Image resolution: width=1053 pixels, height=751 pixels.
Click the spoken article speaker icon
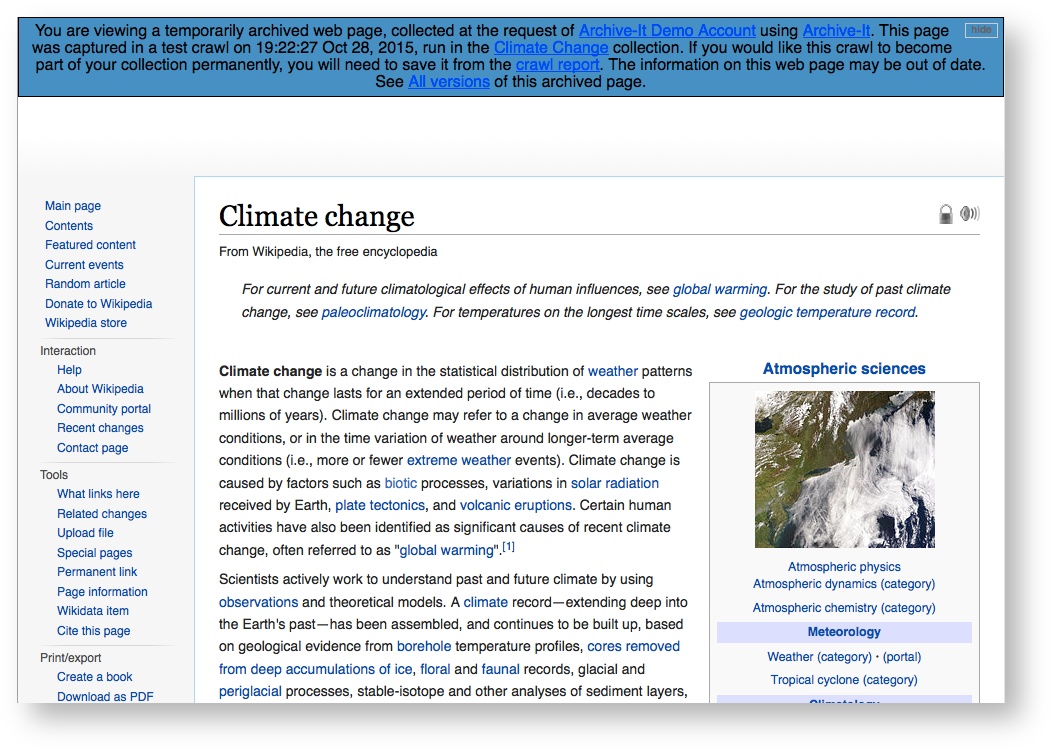click(969, 213)
